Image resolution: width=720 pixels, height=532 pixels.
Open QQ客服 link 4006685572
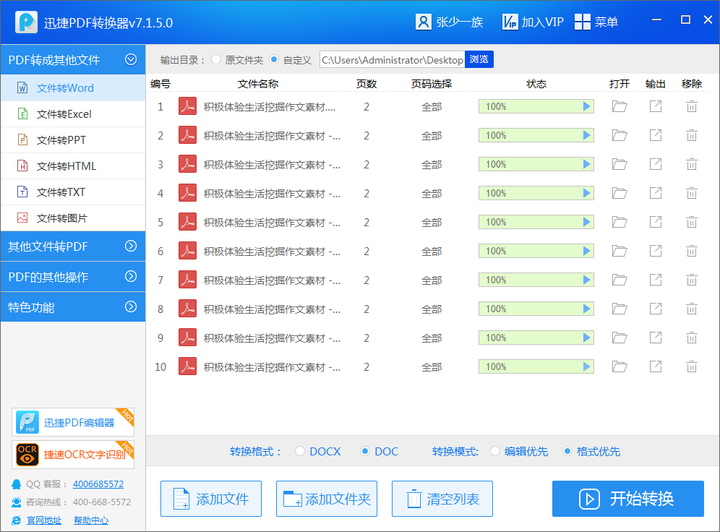point(98,484)
